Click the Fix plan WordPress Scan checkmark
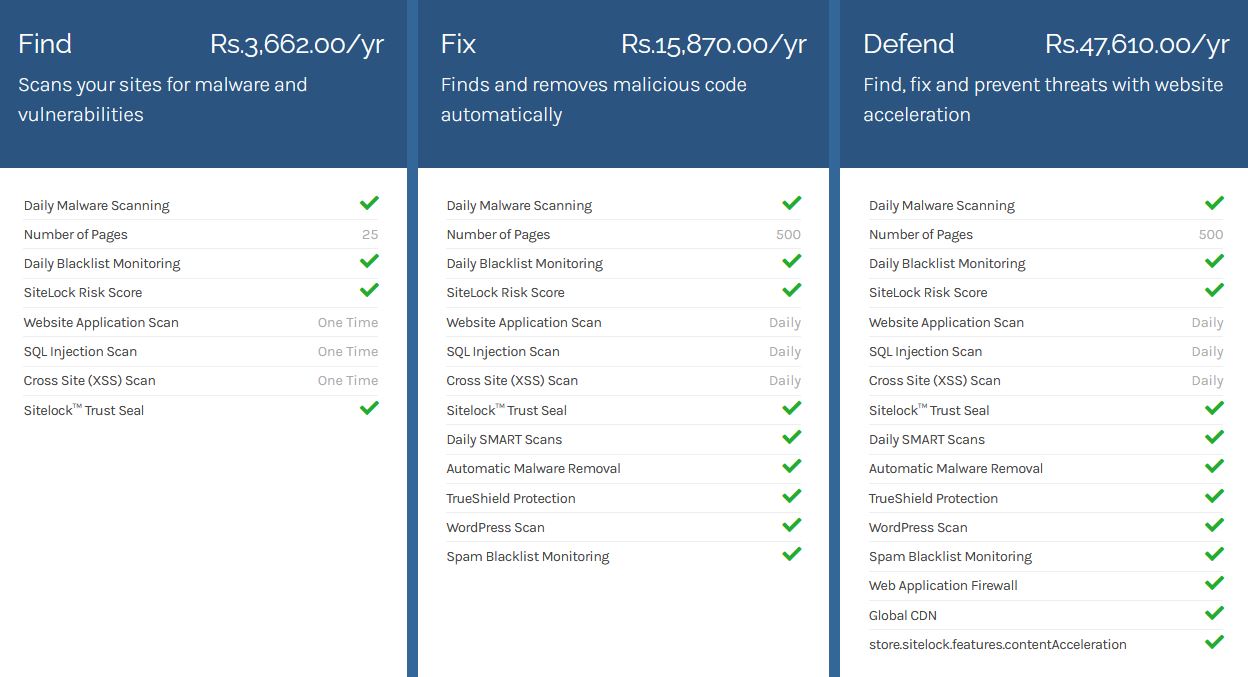1248x677 pixels. [x=791, y=525]
